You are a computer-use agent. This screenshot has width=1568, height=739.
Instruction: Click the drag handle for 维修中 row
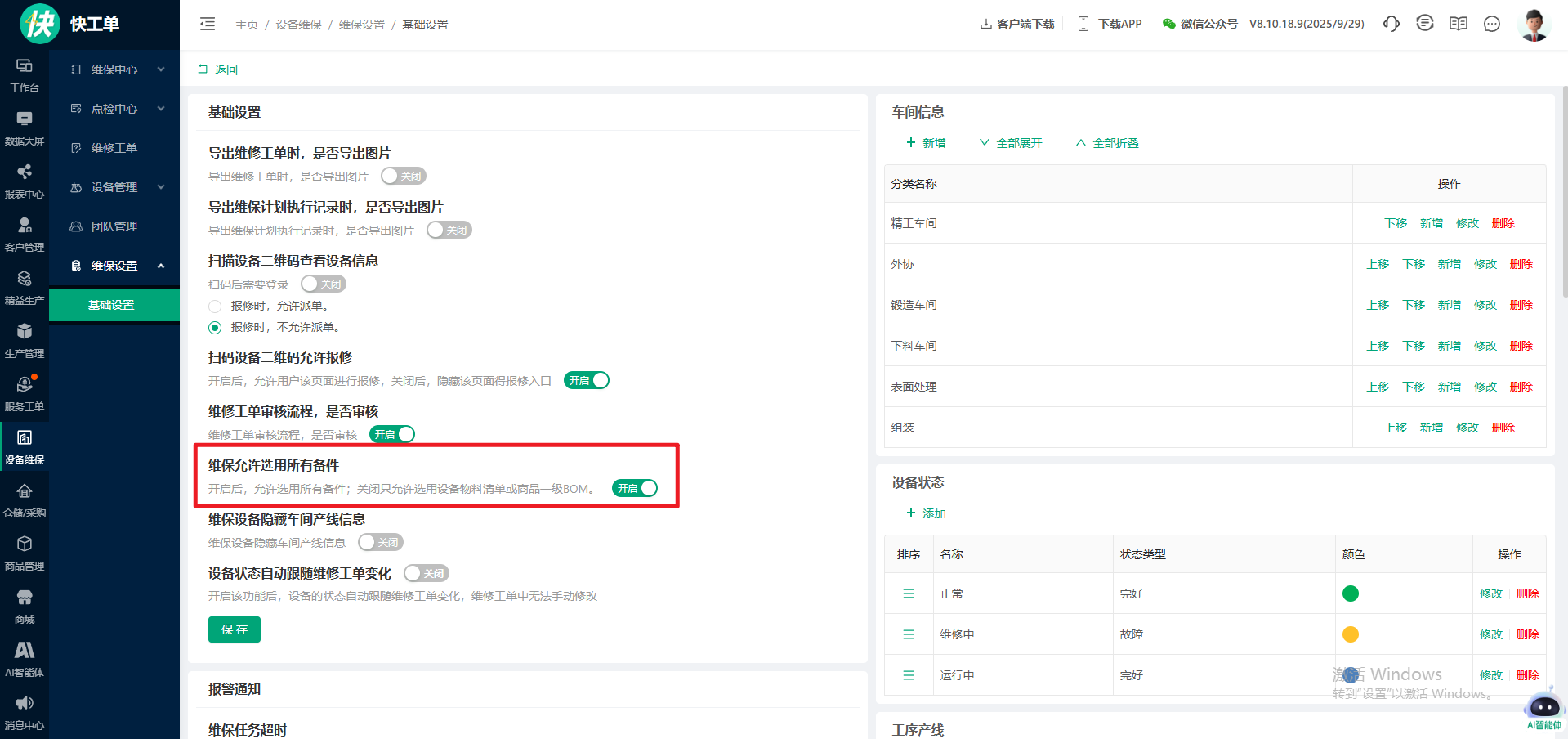(x=909, y=634)
